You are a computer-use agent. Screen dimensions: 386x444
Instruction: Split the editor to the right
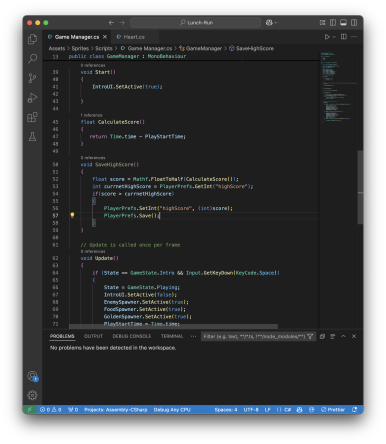(344, 37)
